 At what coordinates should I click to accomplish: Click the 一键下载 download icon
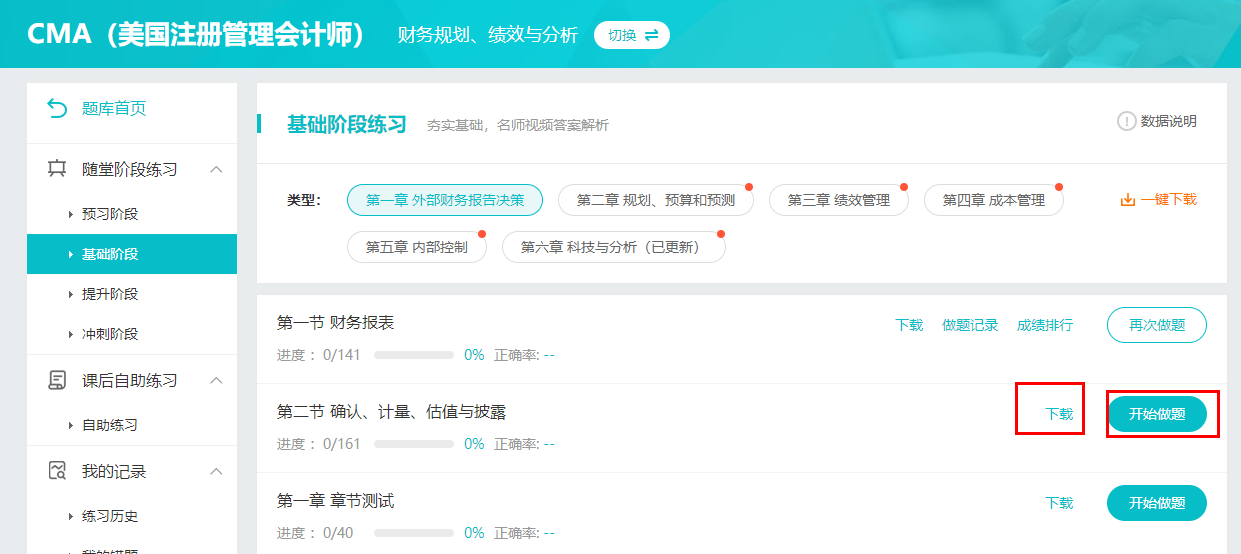pyautogui.click(x=1128, y=200)
